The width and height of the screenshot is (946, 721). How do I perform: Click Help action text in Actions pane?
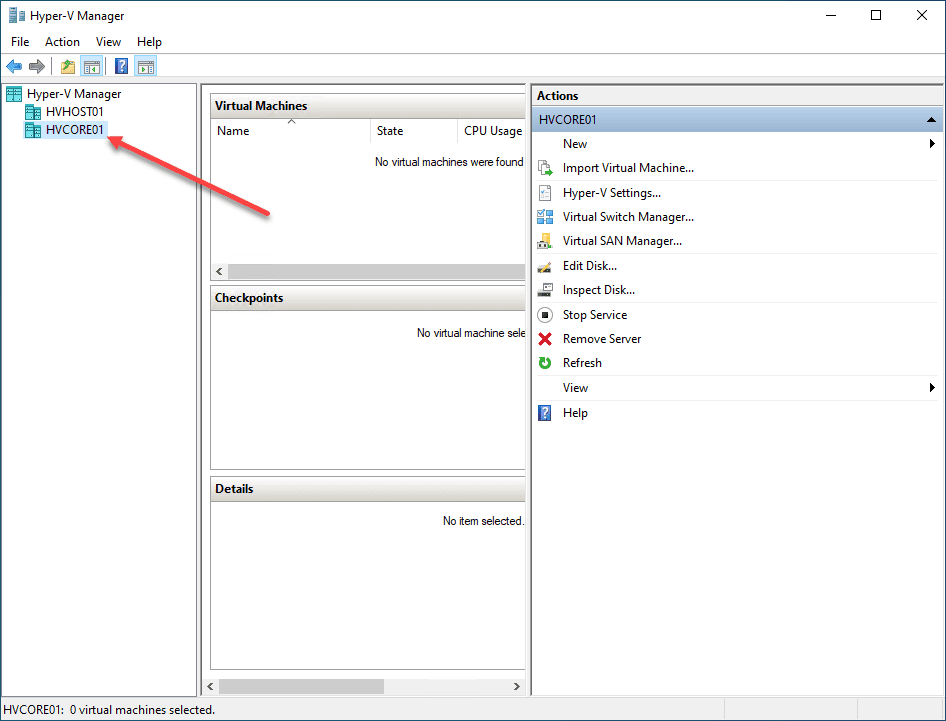pyautogui.click(x=575, y=413)
